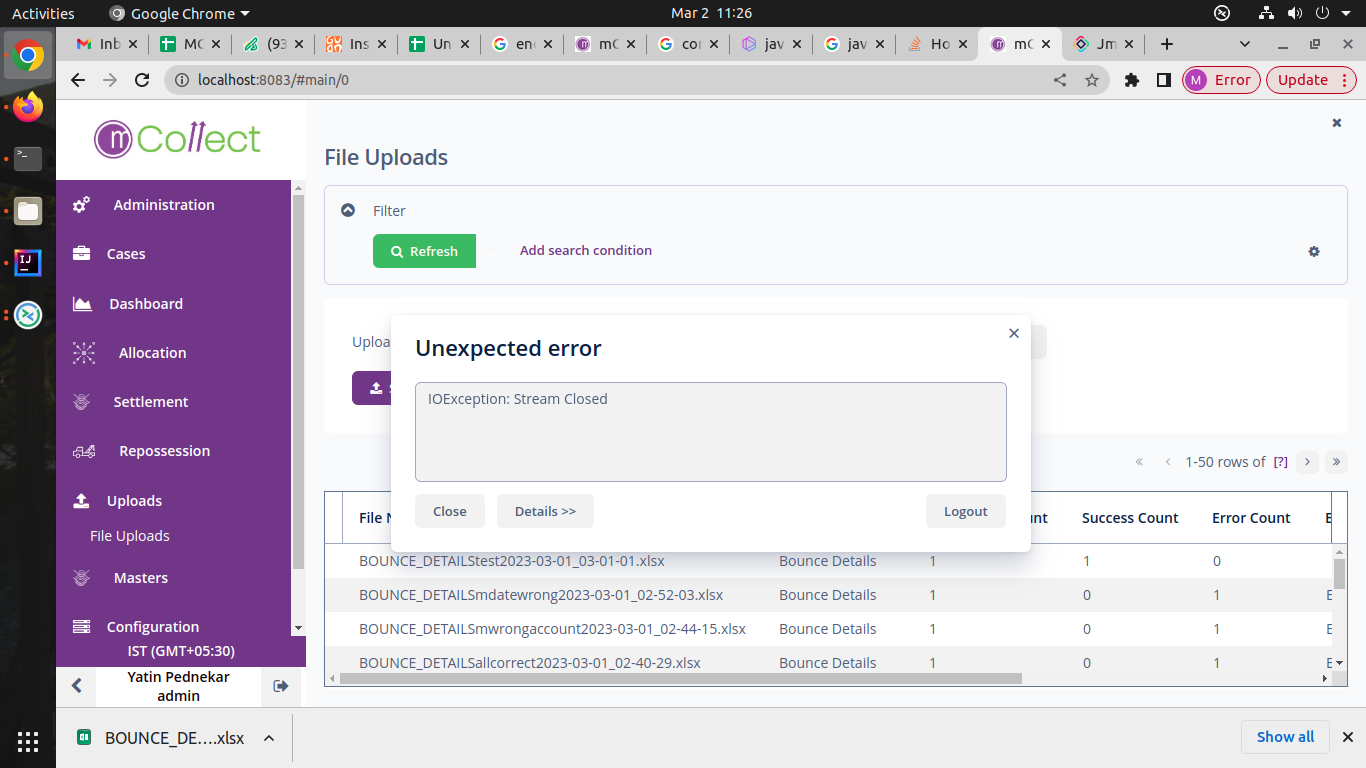Click the Logout button in error dialog
This screenshot has height=768, width=1366.
pos(965,511)
